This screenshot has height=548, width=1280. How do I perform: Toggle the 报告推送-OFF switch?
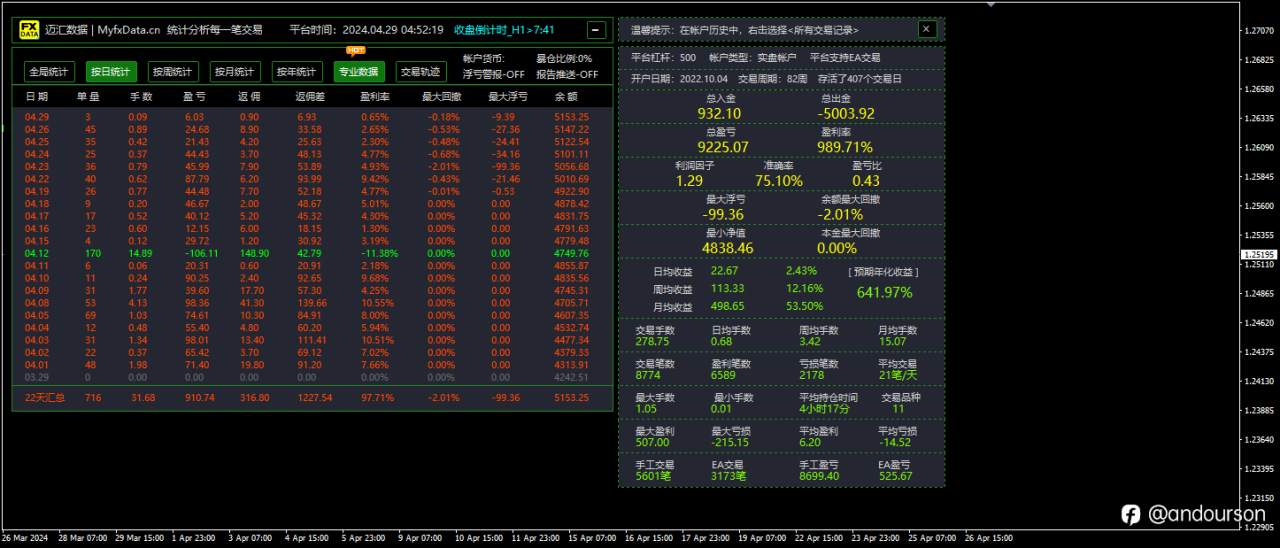pos(567,74)
